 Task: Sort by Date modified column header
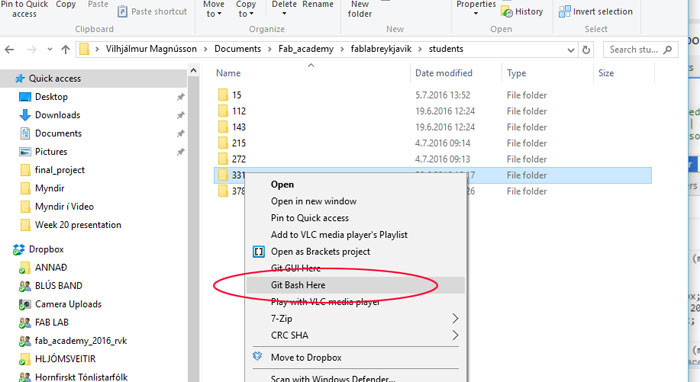pyautogui.click(x=444, y=73)
